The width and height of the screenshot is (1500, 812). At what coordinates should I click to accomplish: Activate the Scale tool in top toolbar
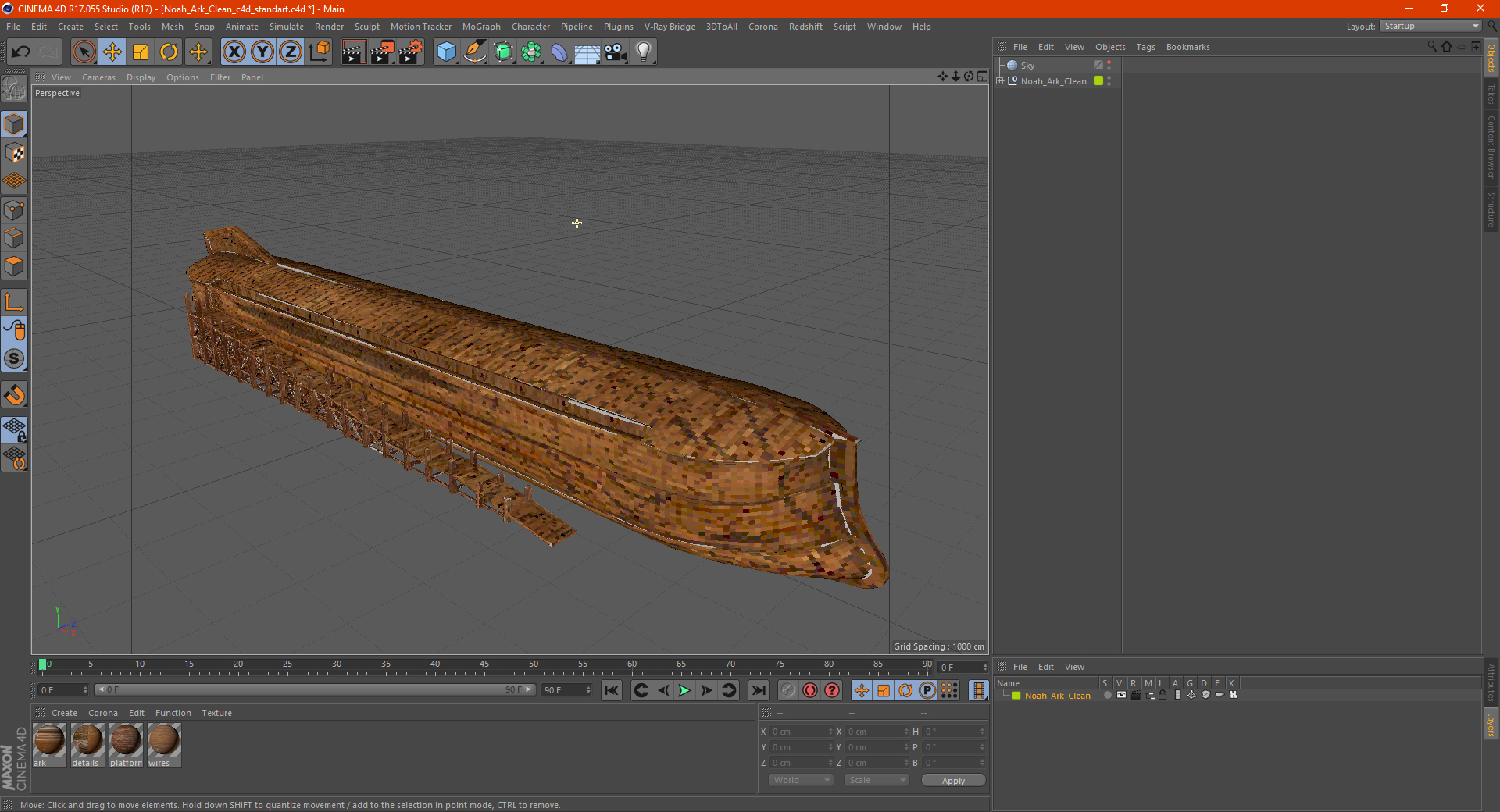pos(141,52)
